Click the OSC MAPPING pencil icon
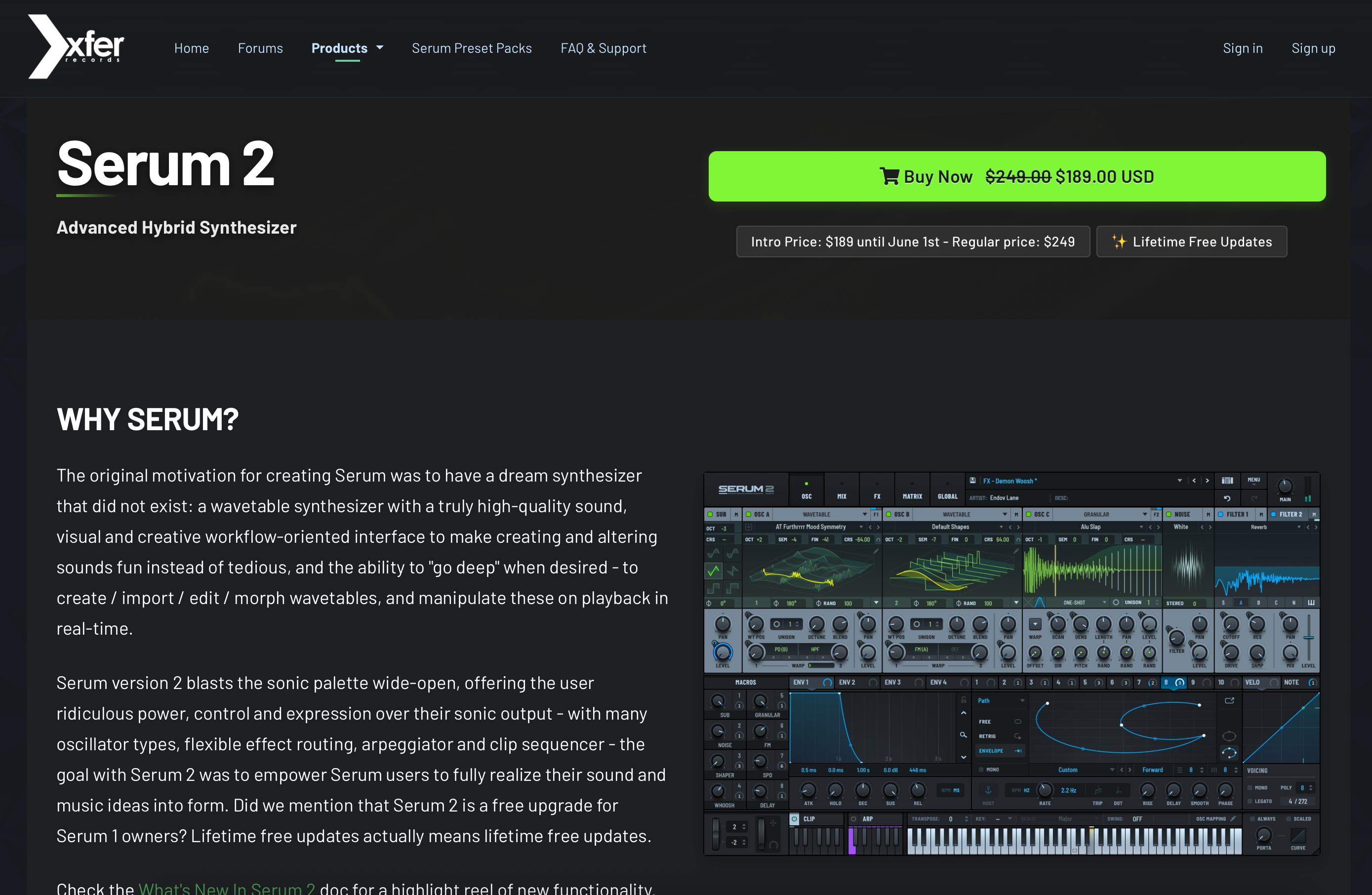 (1233, 819)
